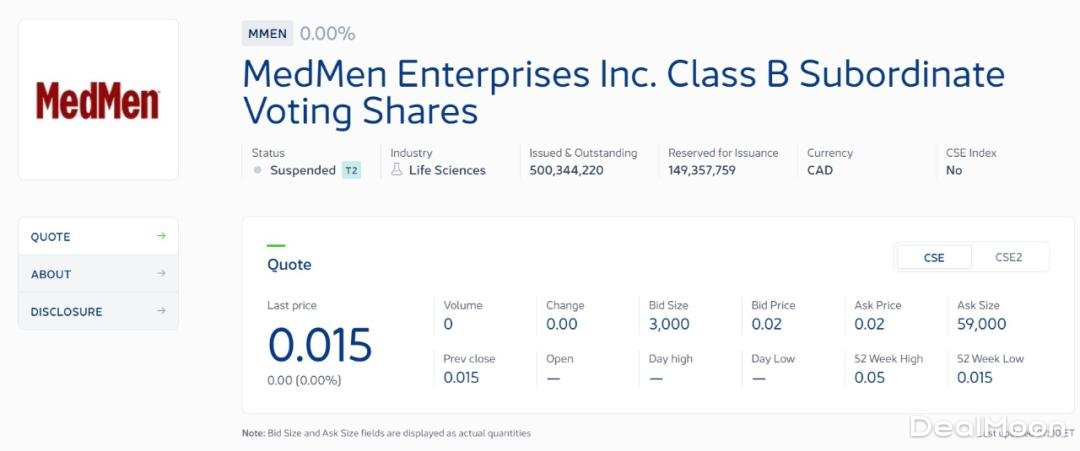Click the Life Sciences industry link

(447, 170)
